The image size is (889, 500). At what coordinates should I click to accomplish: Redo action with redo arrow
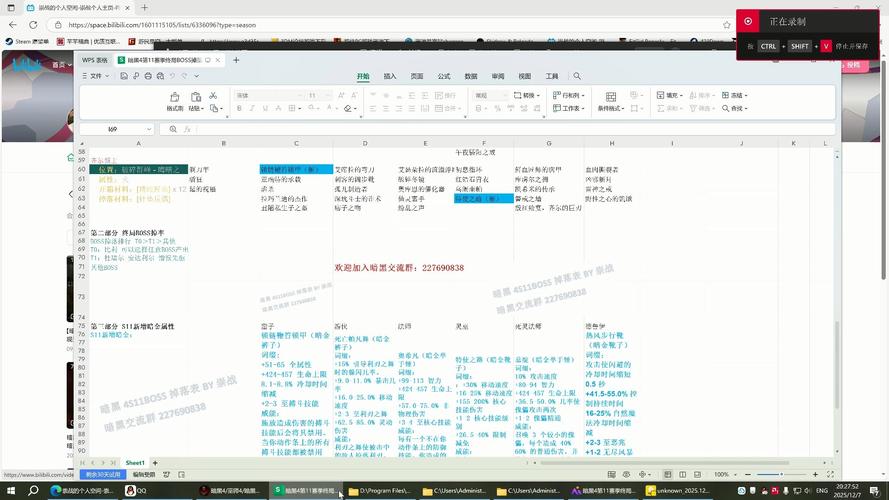click(184, 76)
